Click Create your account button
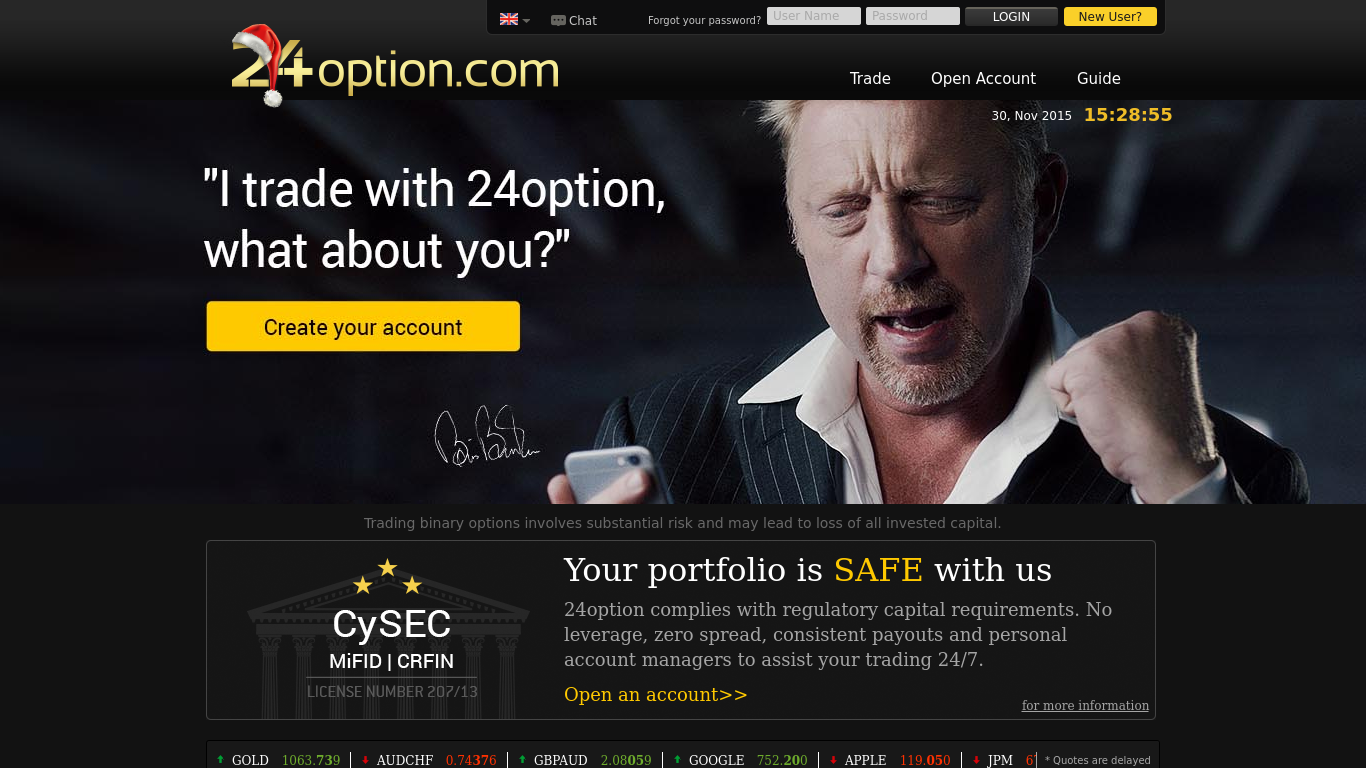Viewport: 1366px width, 768px height. click(x=363, y=326)
